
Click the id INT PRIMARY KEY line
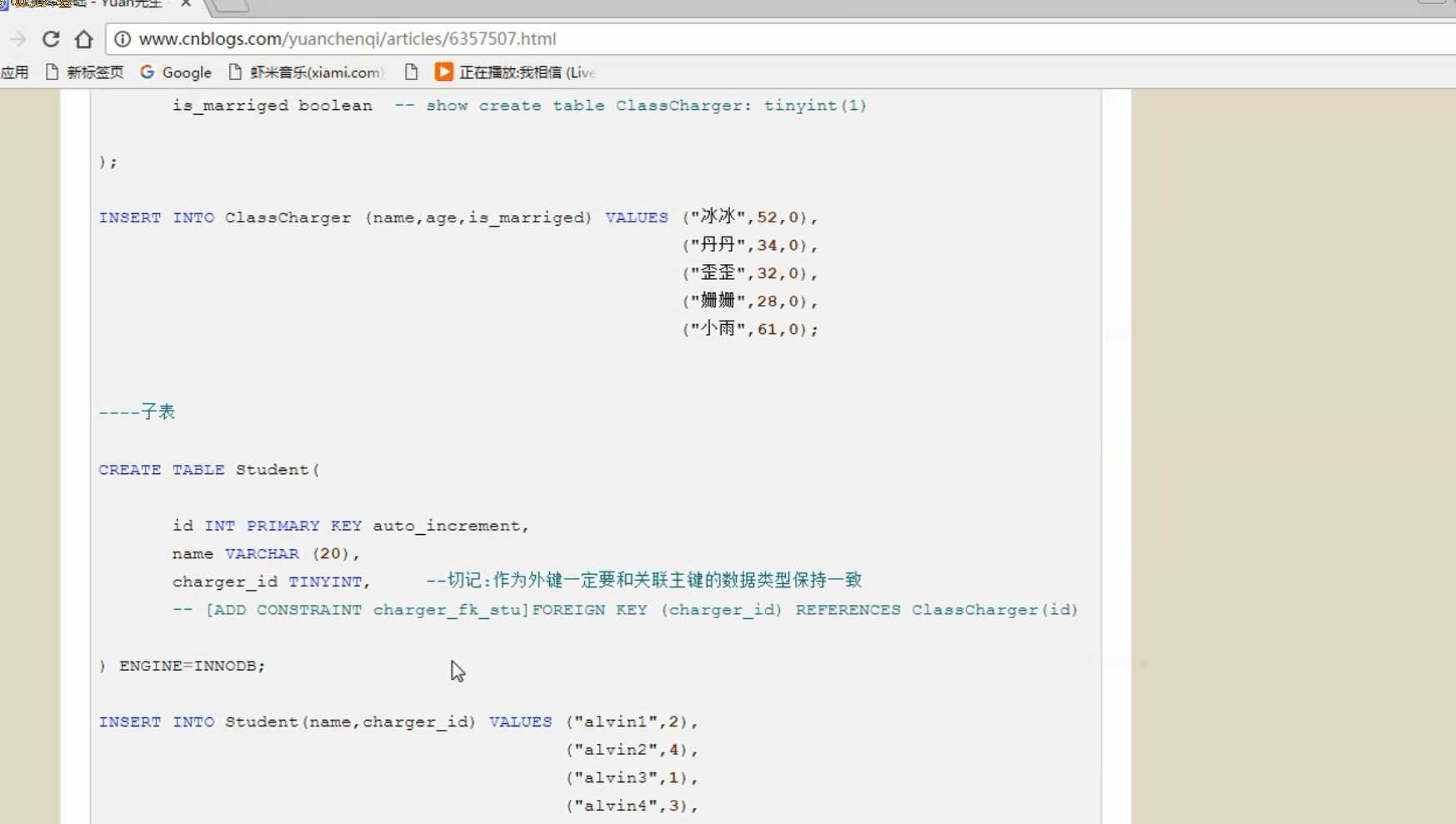pos(351,526)
